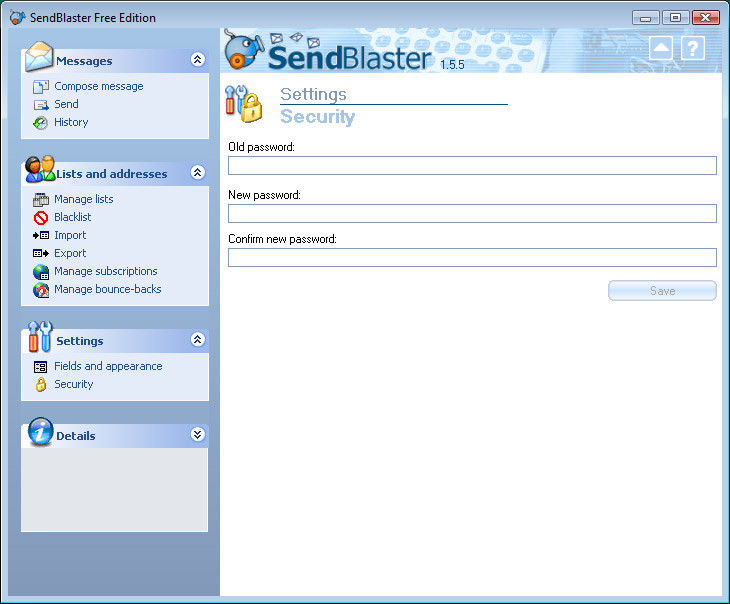Click the Export arrow icon

pyautogui.click(x=41, y=253)
